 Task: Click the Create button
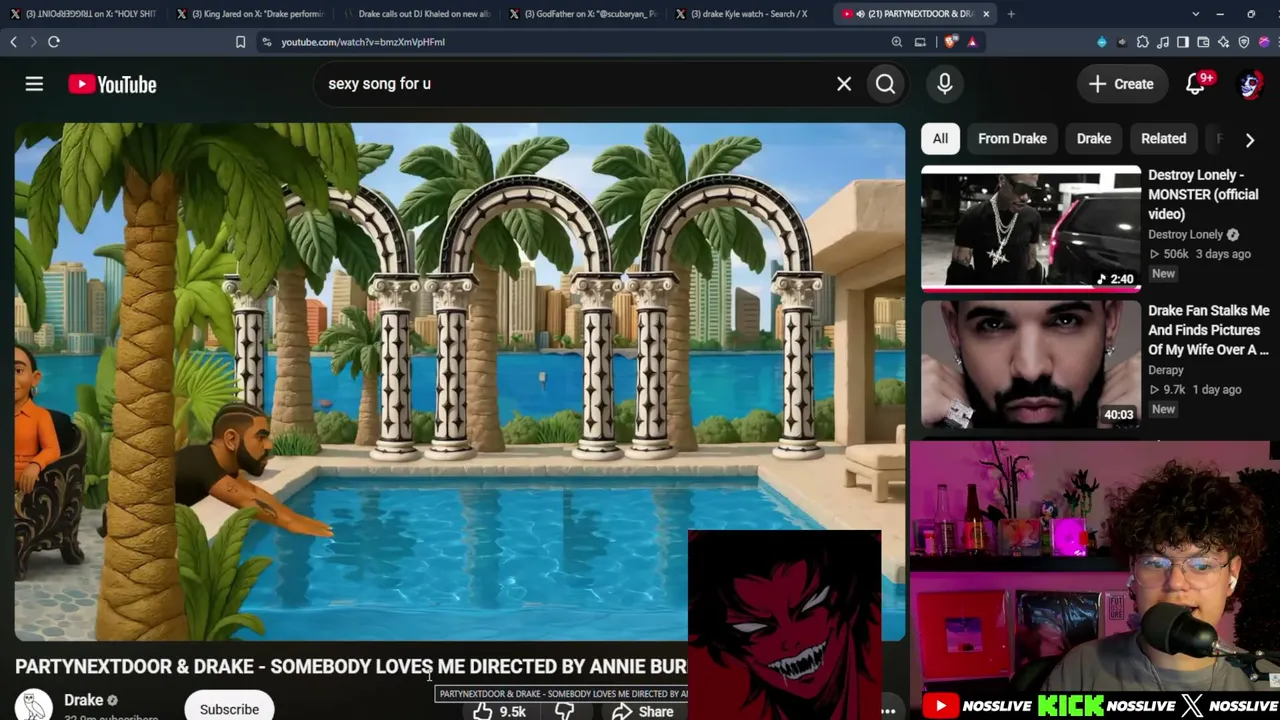[1121, 84]
